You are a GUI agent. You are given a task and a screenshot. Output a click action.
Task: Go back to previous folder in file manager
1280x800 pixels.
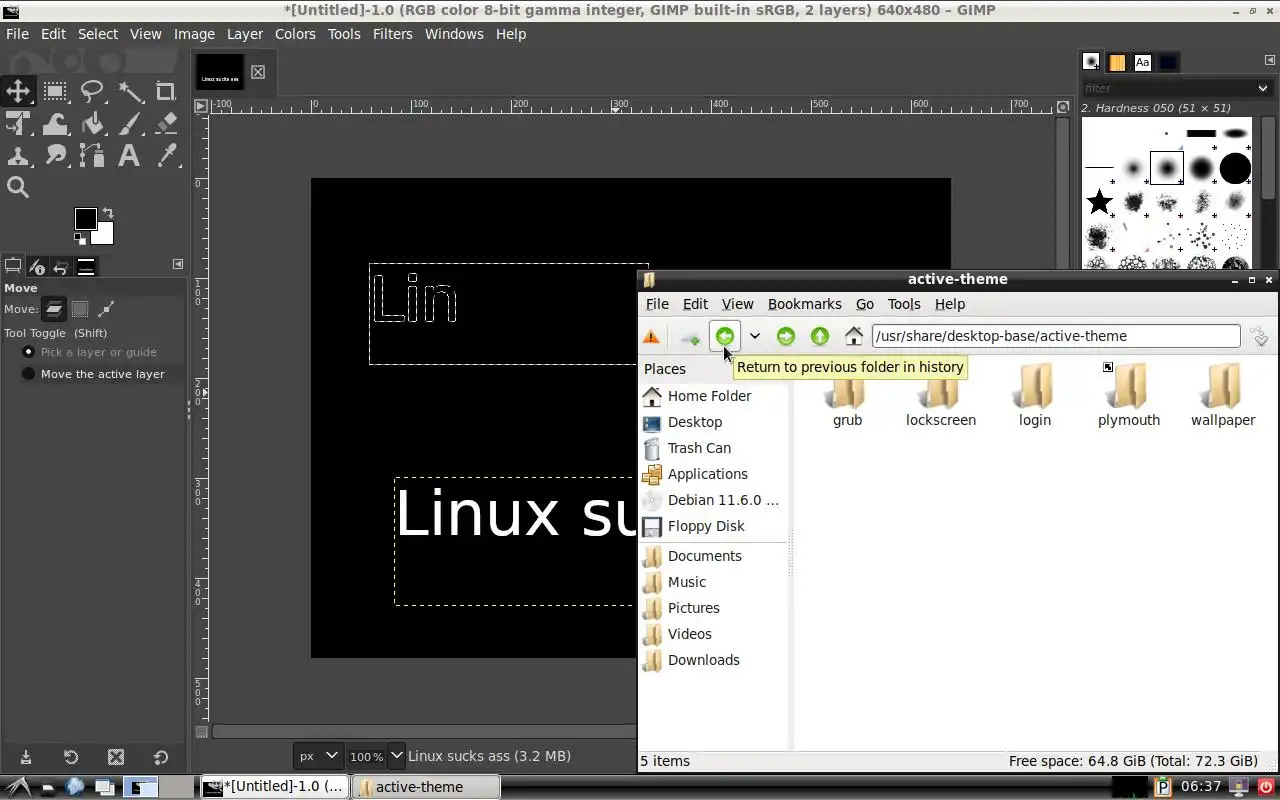[x=725, y=337]
